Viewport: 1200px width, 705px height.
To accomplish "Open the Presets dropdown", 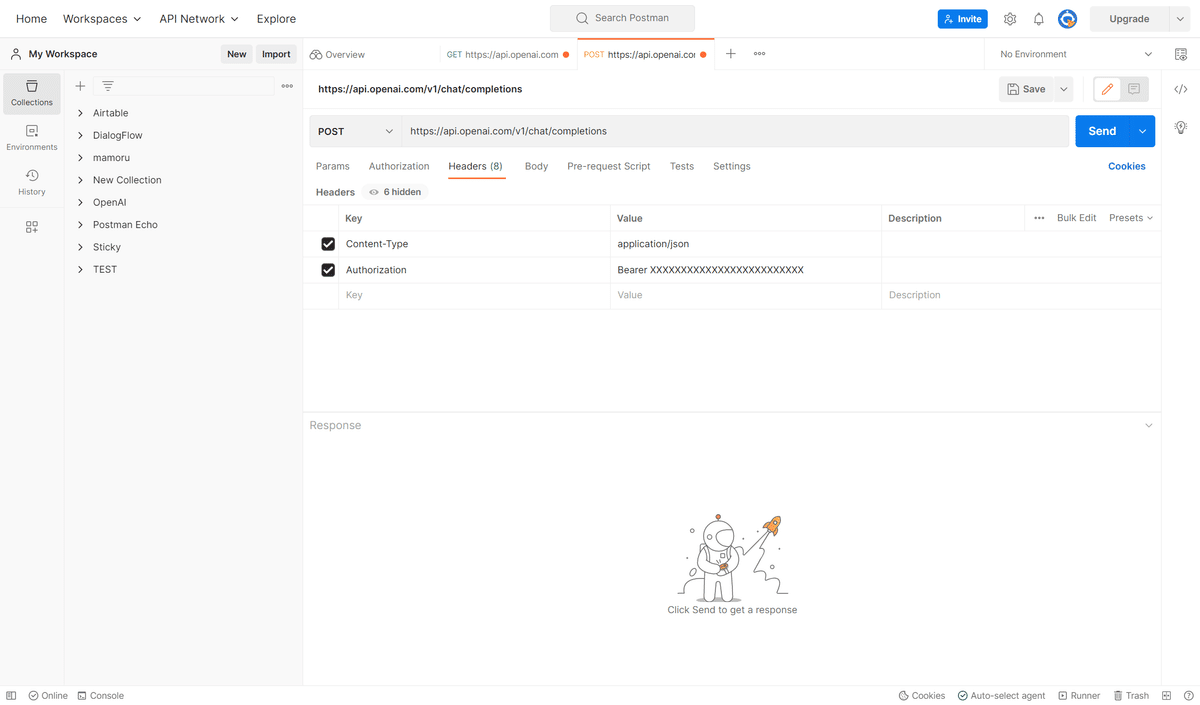I will (1131, 218).
